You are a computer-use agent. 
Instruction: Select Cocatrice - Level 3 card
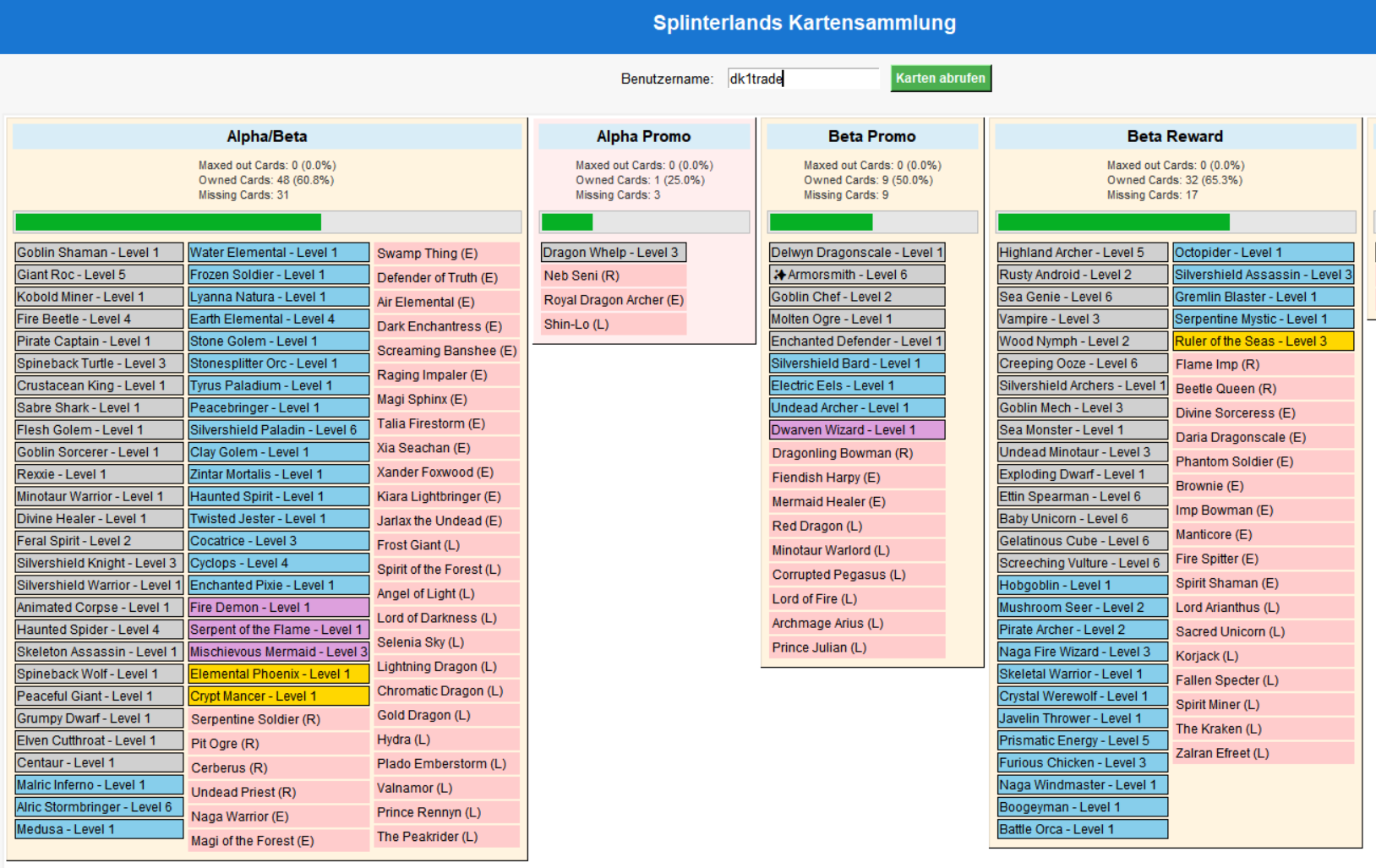pyautogui.click(x=278, y=541)
